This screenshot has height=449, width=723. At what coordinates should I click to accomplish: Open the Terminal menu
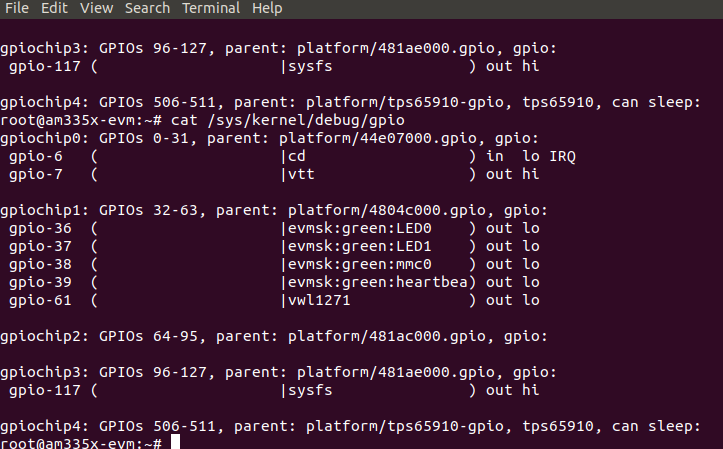click(210, 8)
